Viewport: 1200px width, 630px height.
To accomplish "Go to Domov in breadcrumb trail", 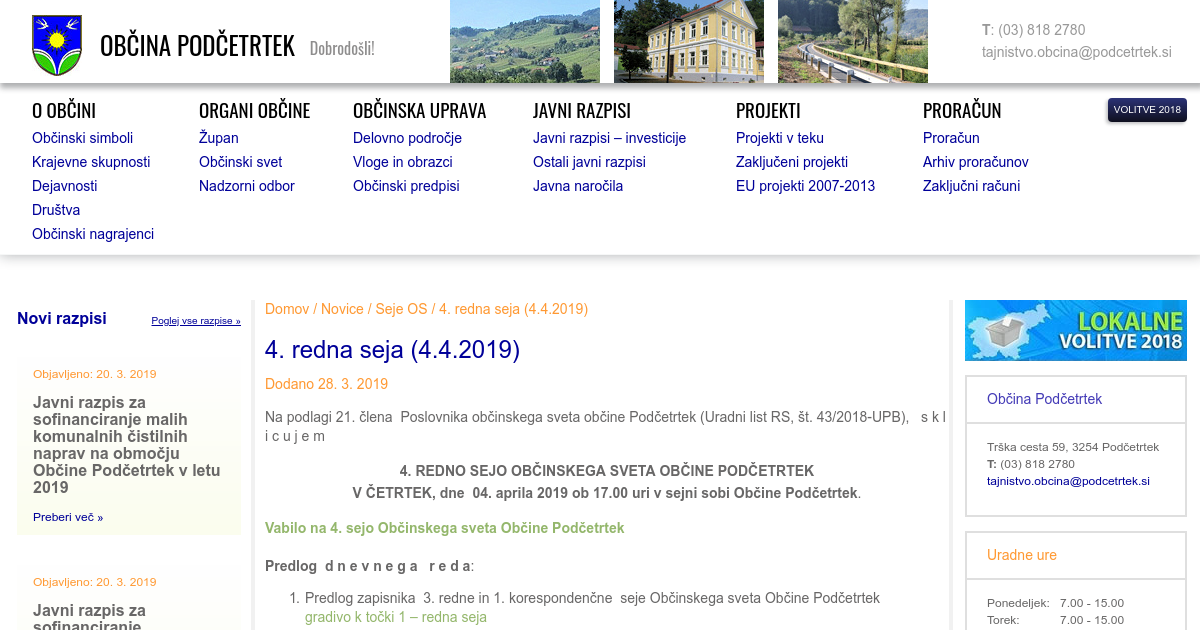I will 287,309.
